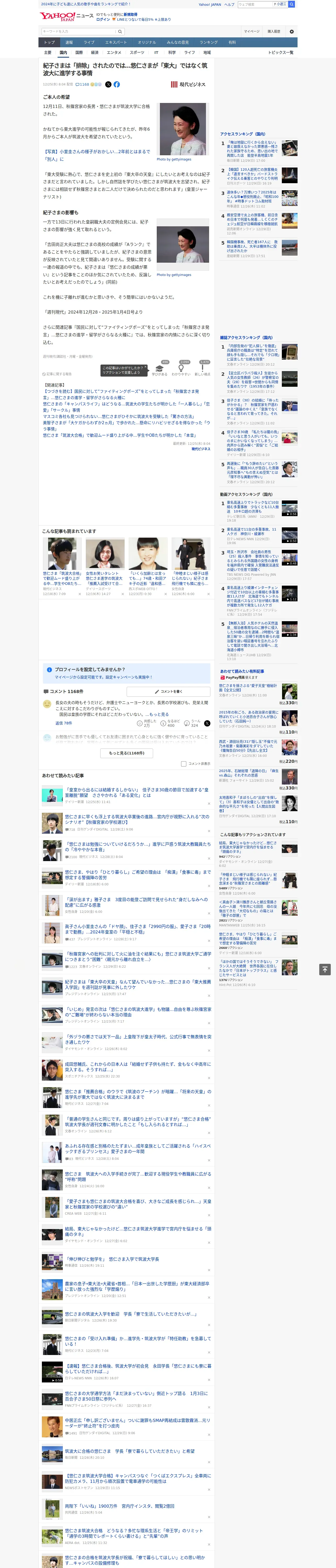Open 返信 78件 replies on the first comment
Viewport: 336px width, 1568px height.
point(63,723)
